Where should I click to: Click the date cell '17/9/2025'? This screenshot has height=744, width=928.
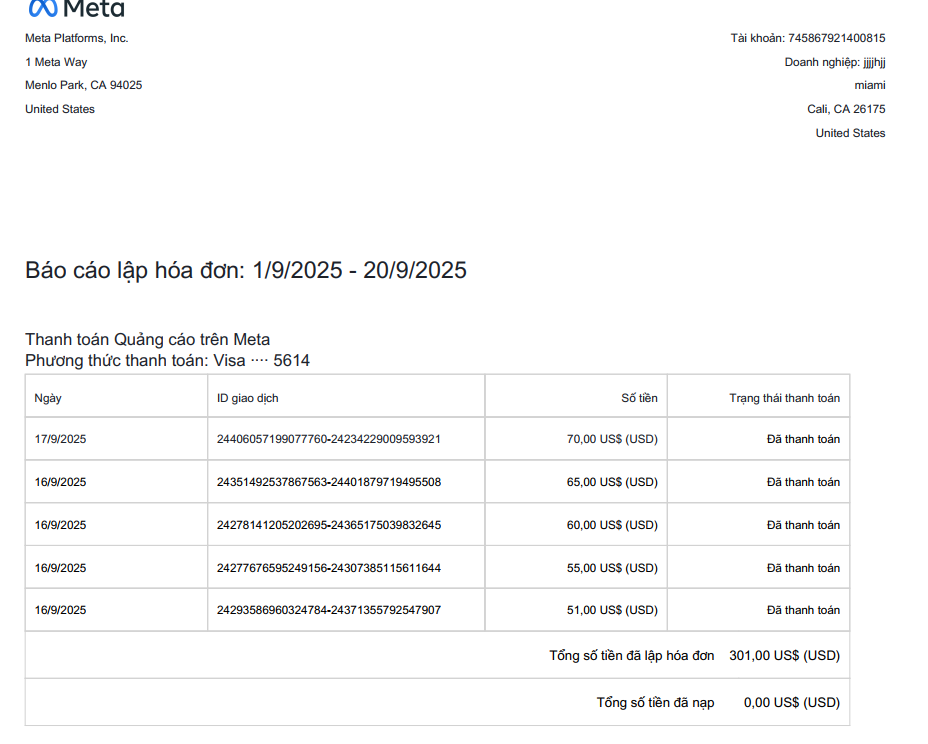[x=60, y=439]
